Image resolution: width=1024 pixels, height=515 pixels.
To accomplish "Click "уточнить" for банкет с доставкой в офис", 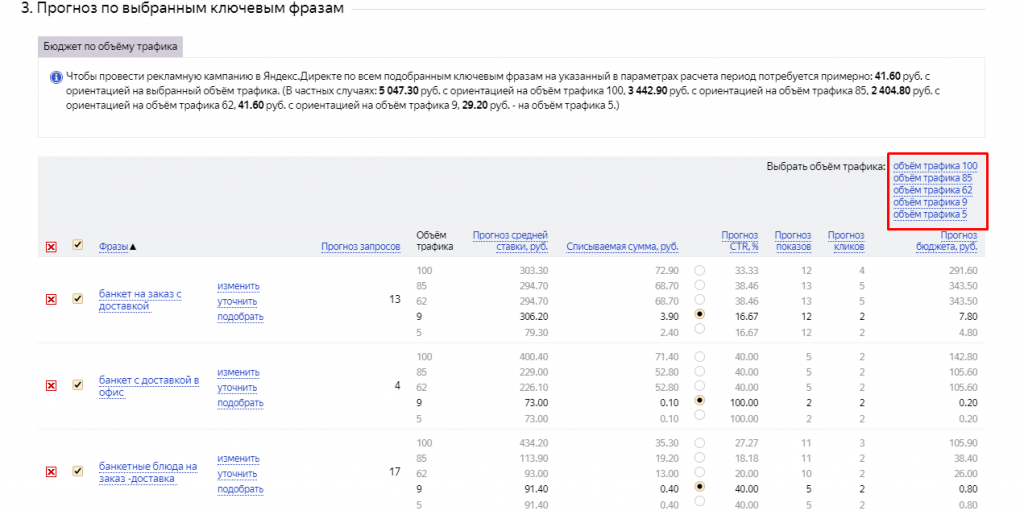I will point(238,387).
